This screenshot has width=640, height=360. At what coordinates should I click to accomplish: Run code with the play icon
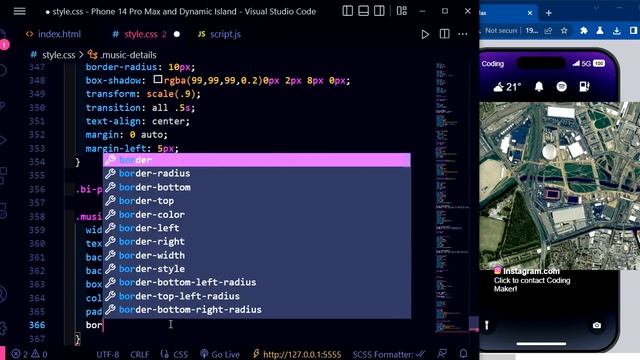[425, 34]
